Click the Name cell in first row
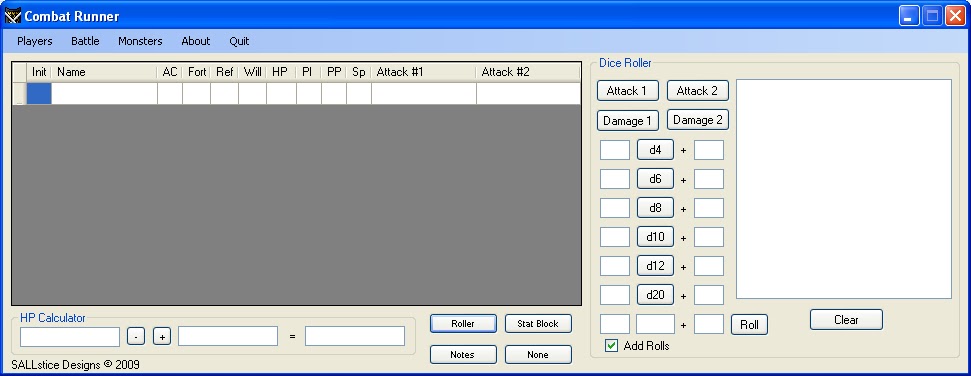Image resolution: width=971 pixels, height=376 pixels. tap(104, 94)
